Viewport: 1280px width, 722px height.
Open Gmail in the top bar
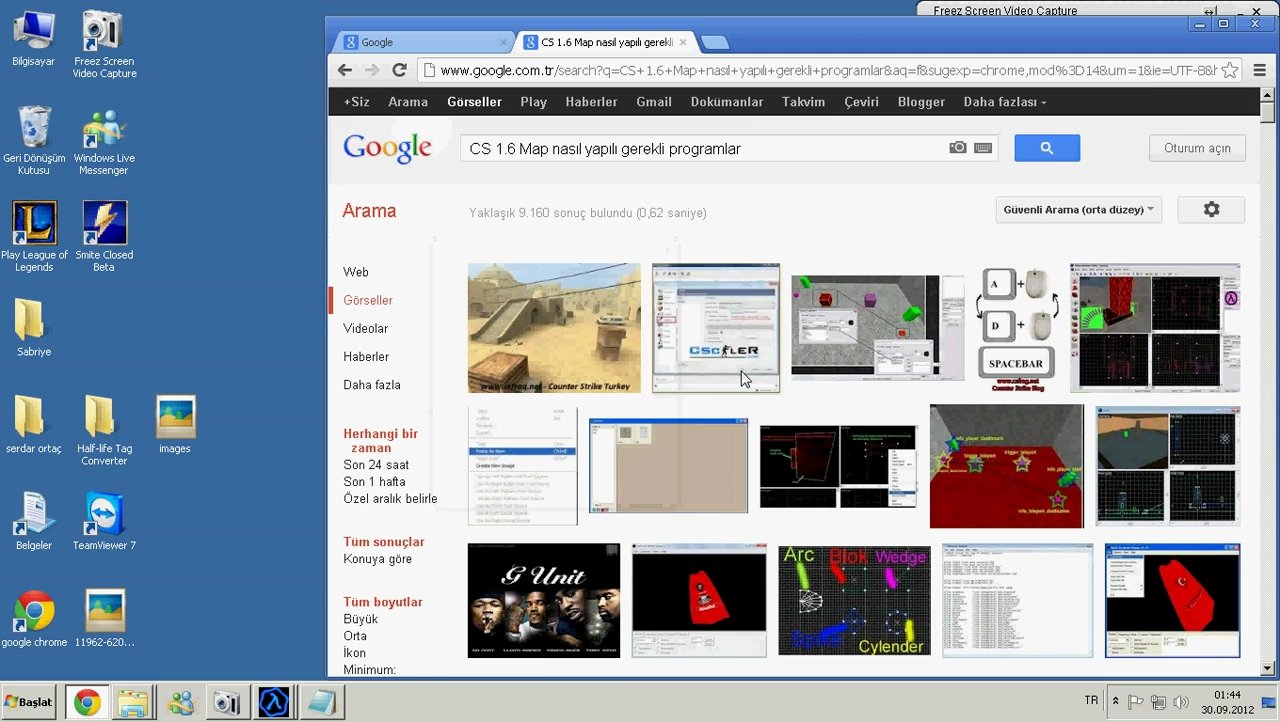654,102
